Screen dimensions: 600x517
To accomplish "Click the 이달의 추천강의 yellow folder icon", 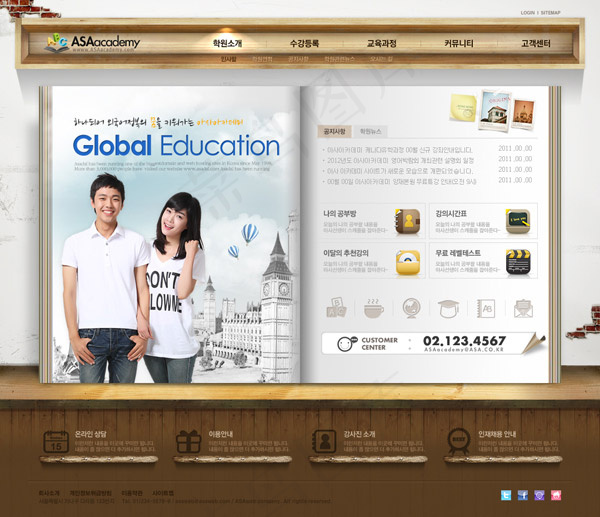I will pyautogui.click(x=408, y=262).
